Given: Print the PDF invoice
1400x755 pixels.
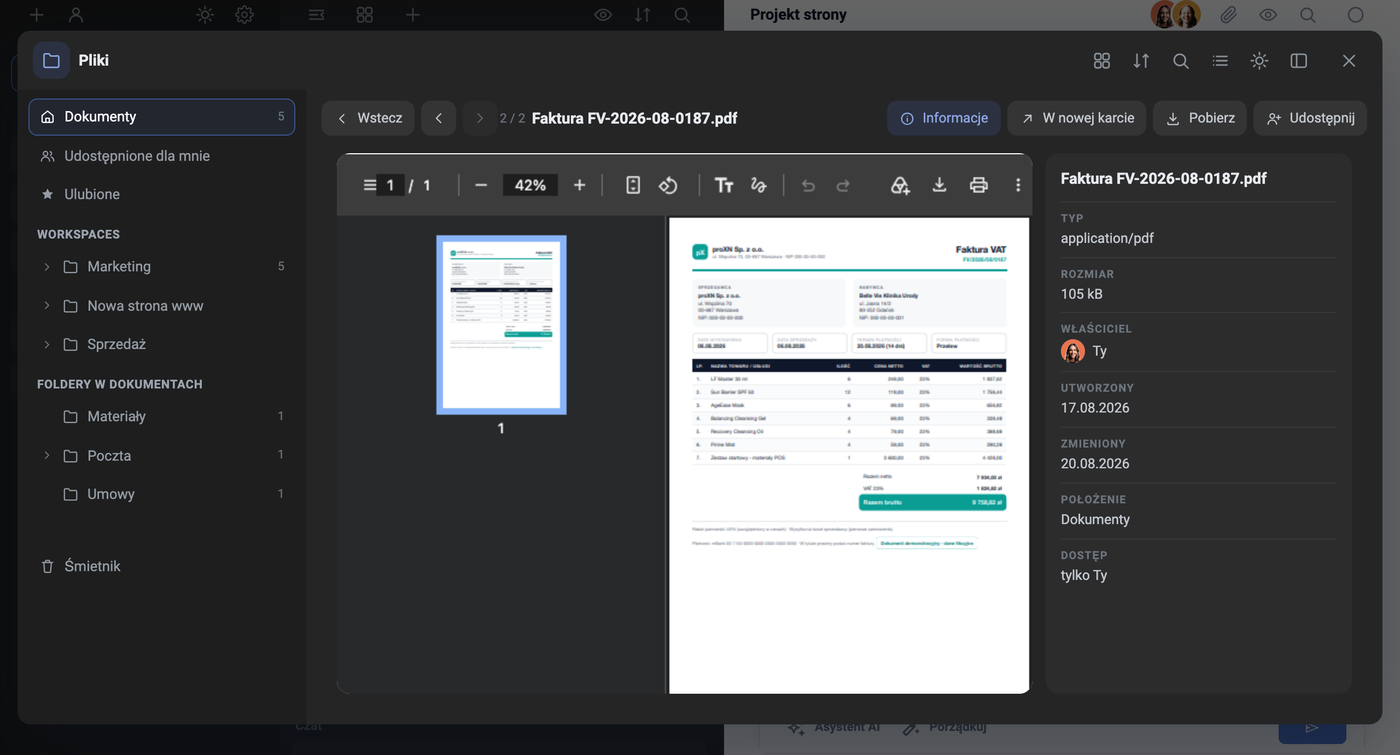Looking at the screenshot, I should coord(979,185).
